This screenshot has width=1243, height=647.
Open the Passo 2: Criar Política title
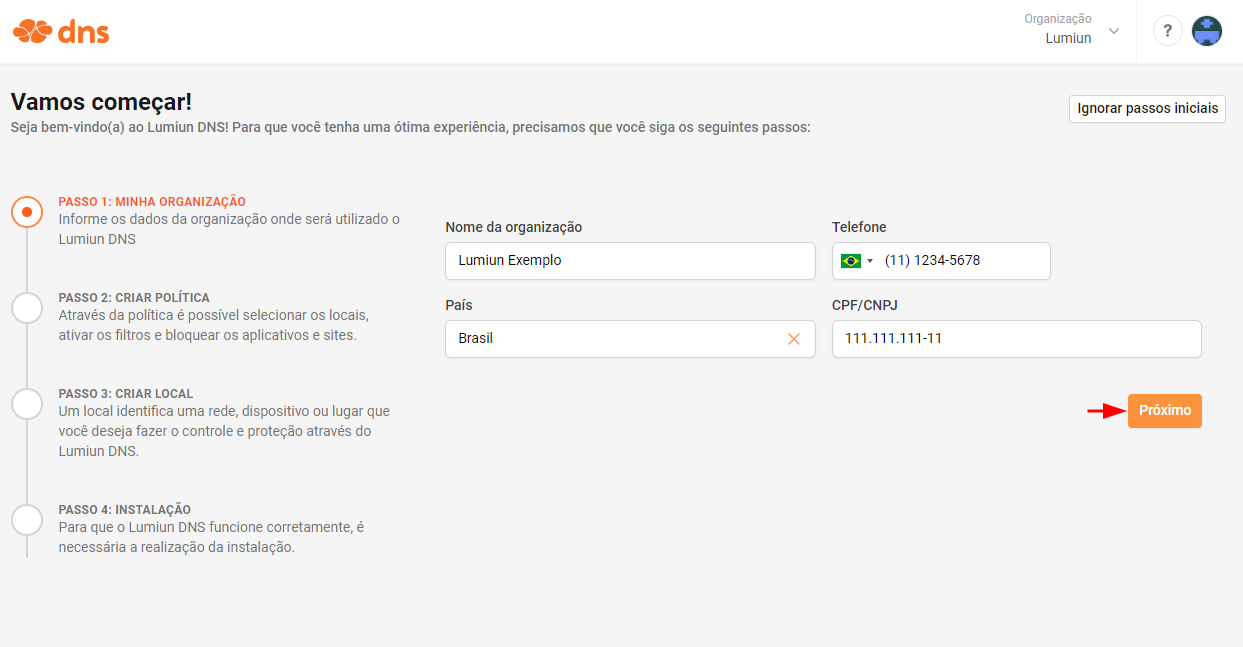[x=134, y=298]
